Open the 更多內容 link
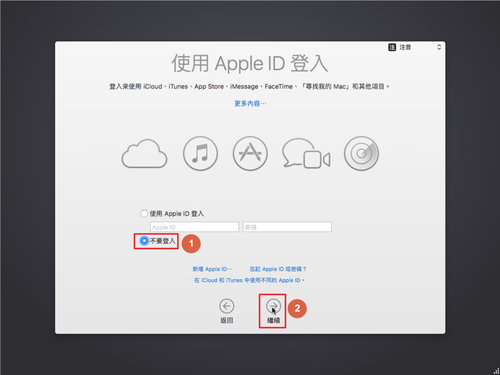 tap(250, 103)
